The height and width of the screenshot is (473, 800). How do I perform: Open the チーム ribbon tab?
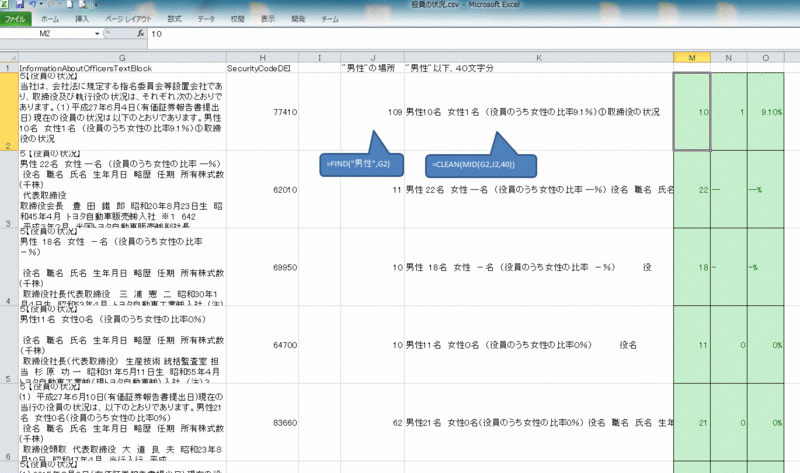point(330,19)
